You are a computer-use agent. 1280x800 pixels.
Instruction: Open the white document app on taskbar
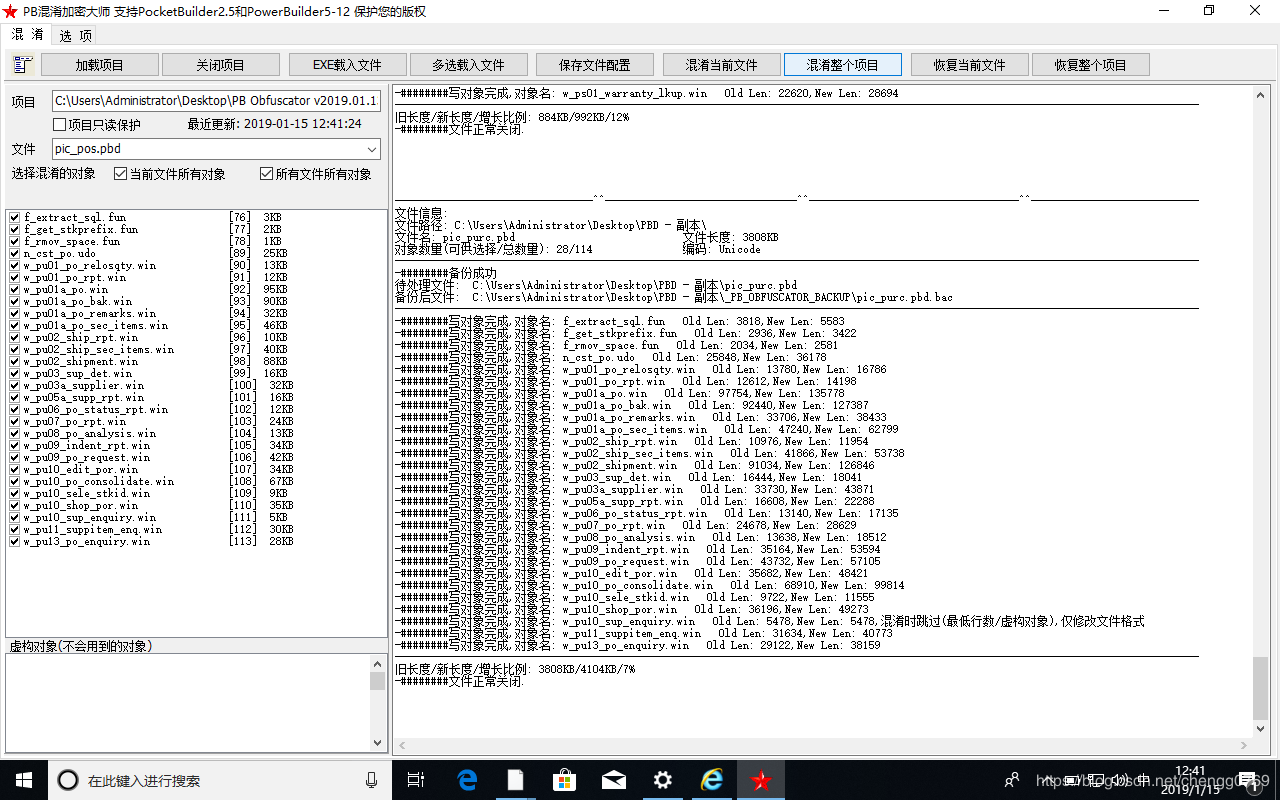coord(516,780)
